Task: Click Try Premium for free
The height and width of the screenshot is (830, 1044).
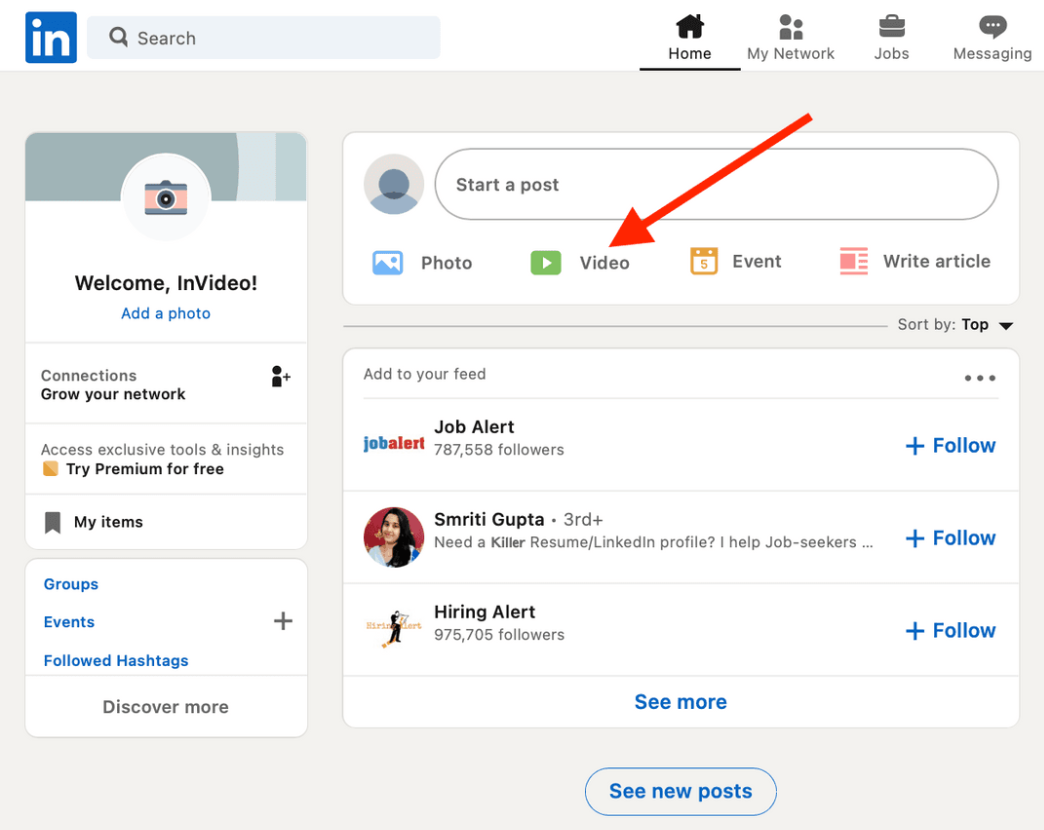Action: (144, 469)
